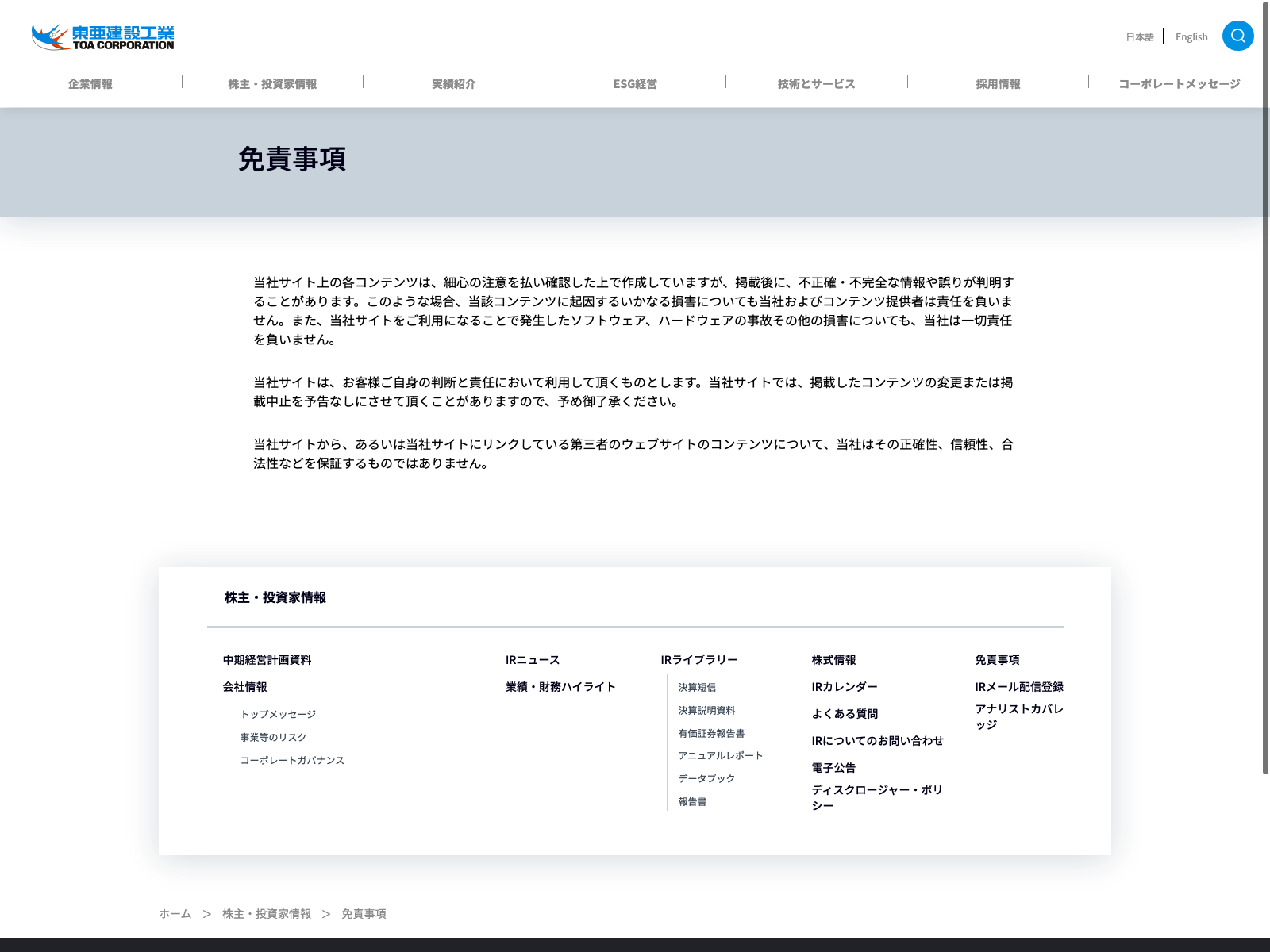This screenshot has height=952, width=1270.
Task: Click the page vertical scrollbar
Action: (1265, 397)
